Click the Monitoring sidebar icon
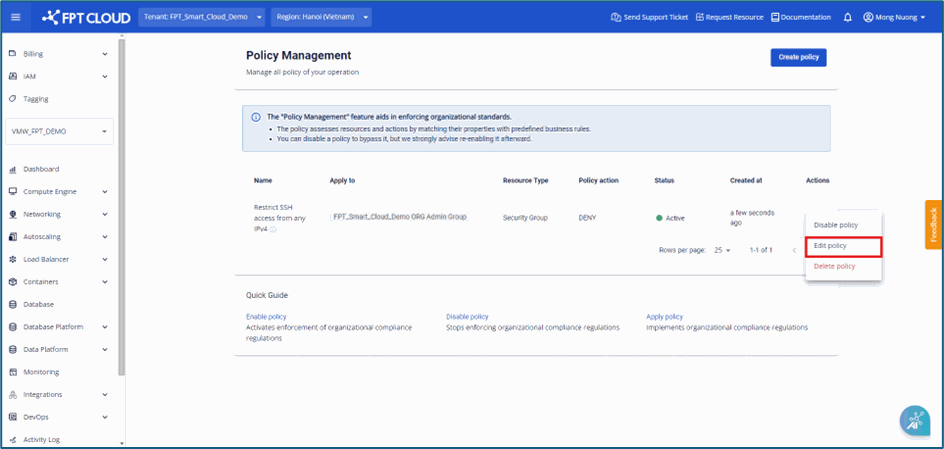This screenshot has height=449, width=944. pyautogui.click(x=12, y=372)
